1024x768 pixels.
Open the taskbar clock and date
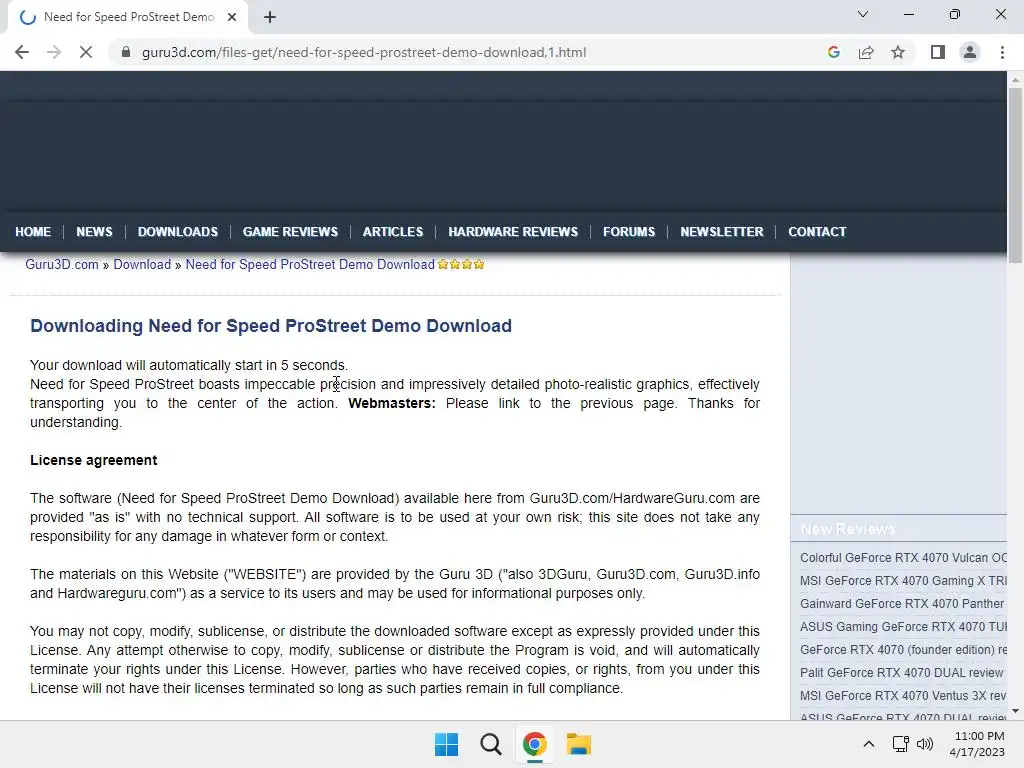[x=977, y=744]
